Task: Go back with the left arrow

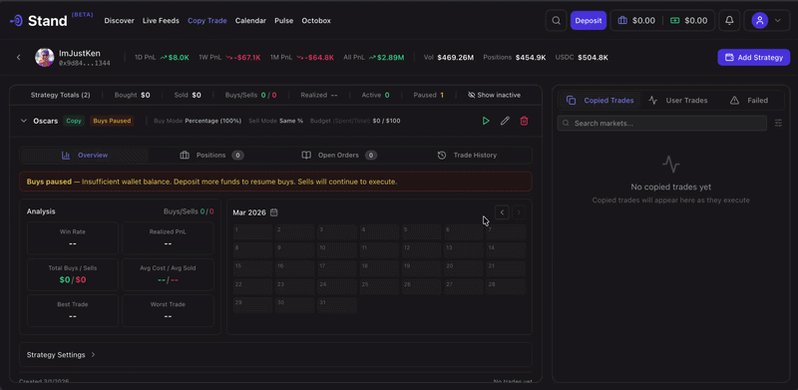Action: click(19, 58)
